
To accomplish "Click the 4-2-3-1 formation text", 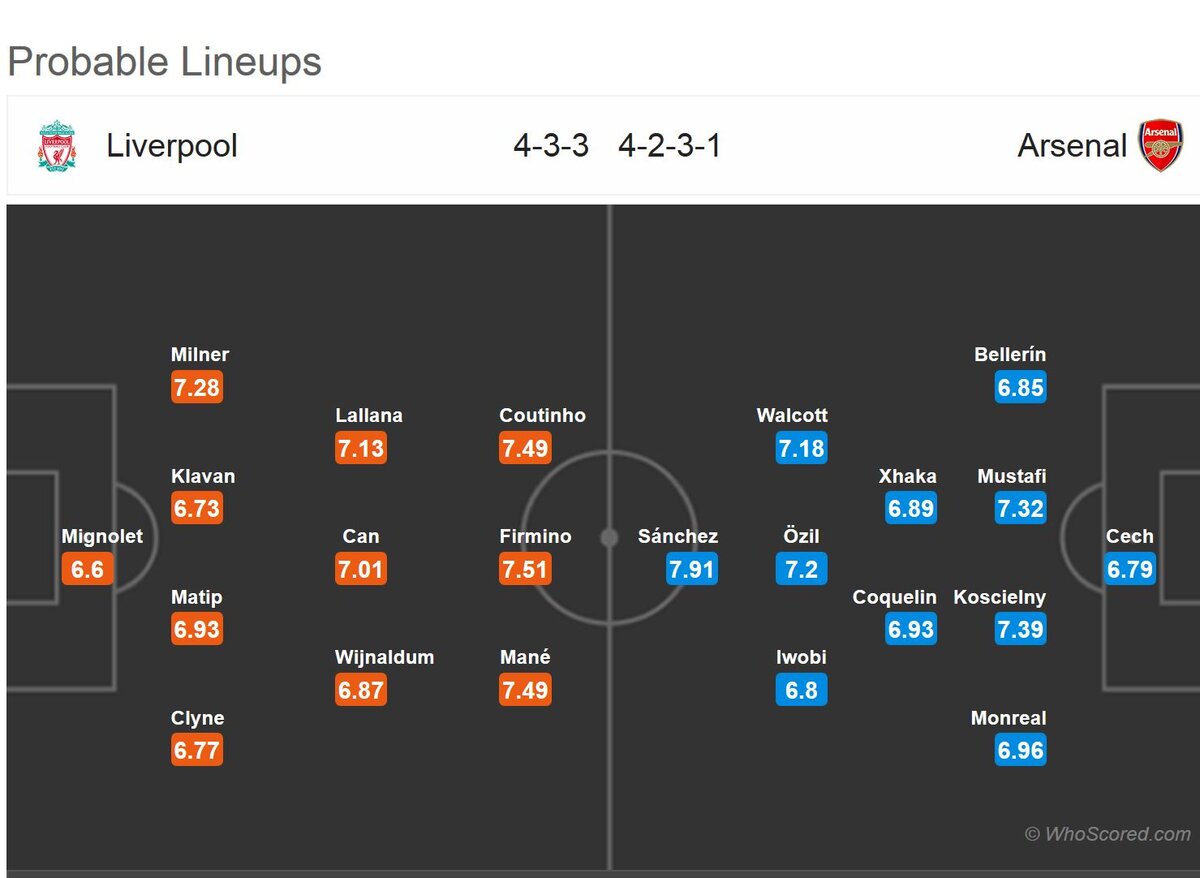I will 669,146.
